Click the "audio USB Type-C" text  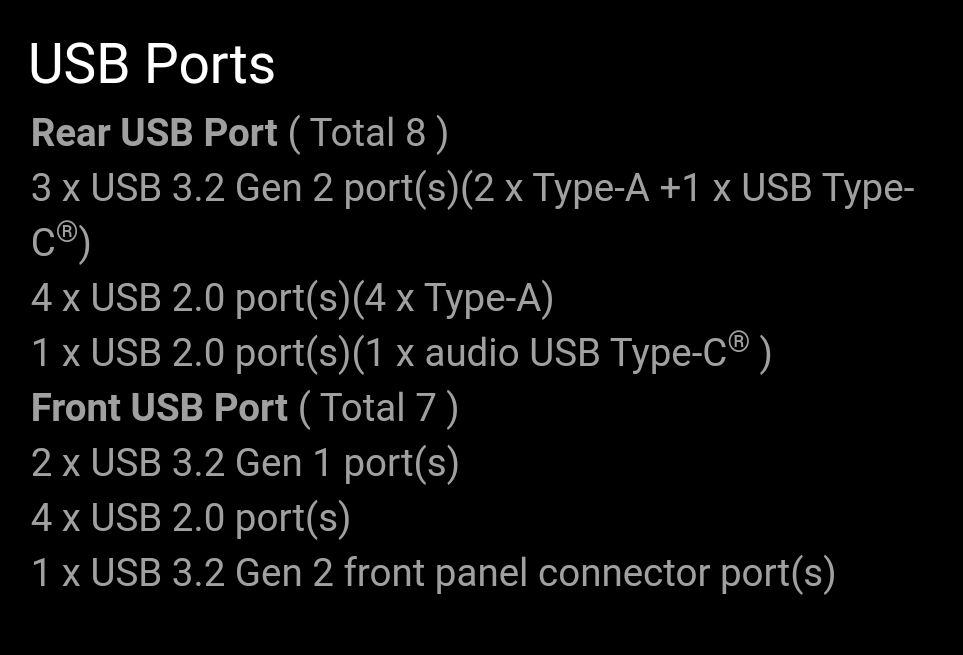click(x=576, y=354)
